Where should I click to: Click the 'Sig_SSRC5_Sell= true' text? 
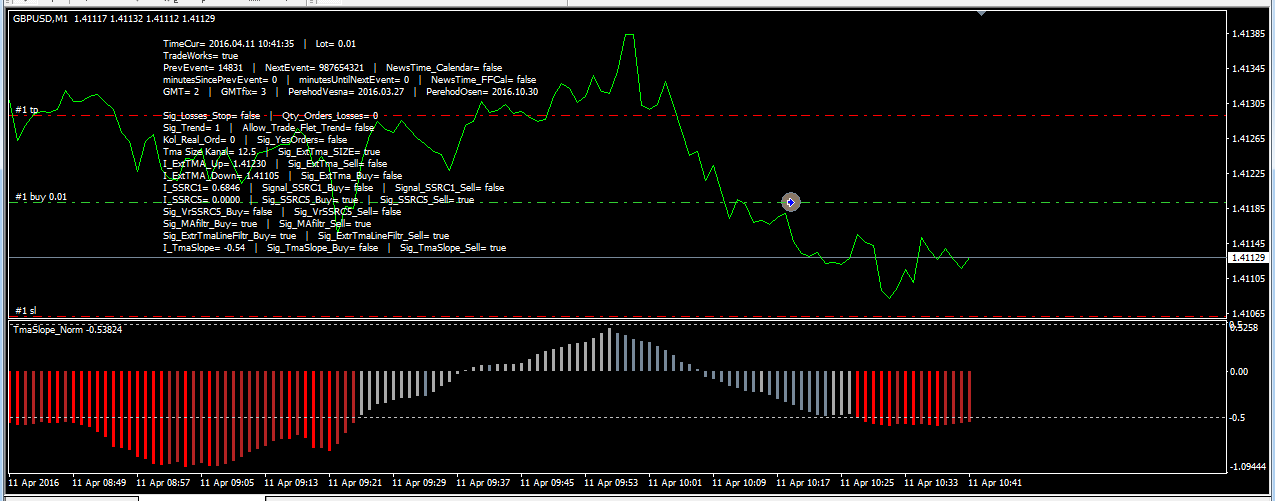428,199
